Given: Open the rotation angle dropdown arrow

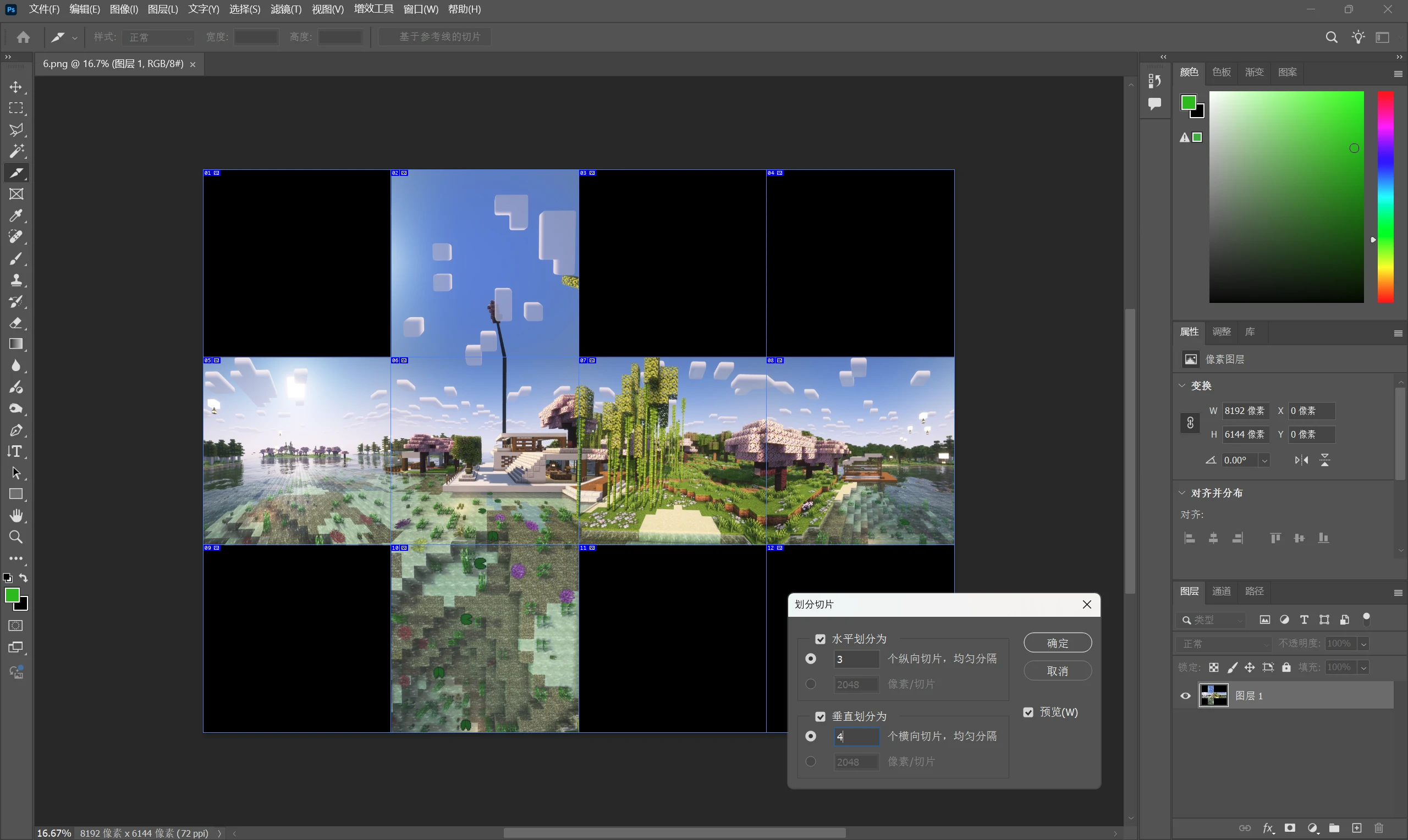Looking at the screenshot, I should point(1264,461).
